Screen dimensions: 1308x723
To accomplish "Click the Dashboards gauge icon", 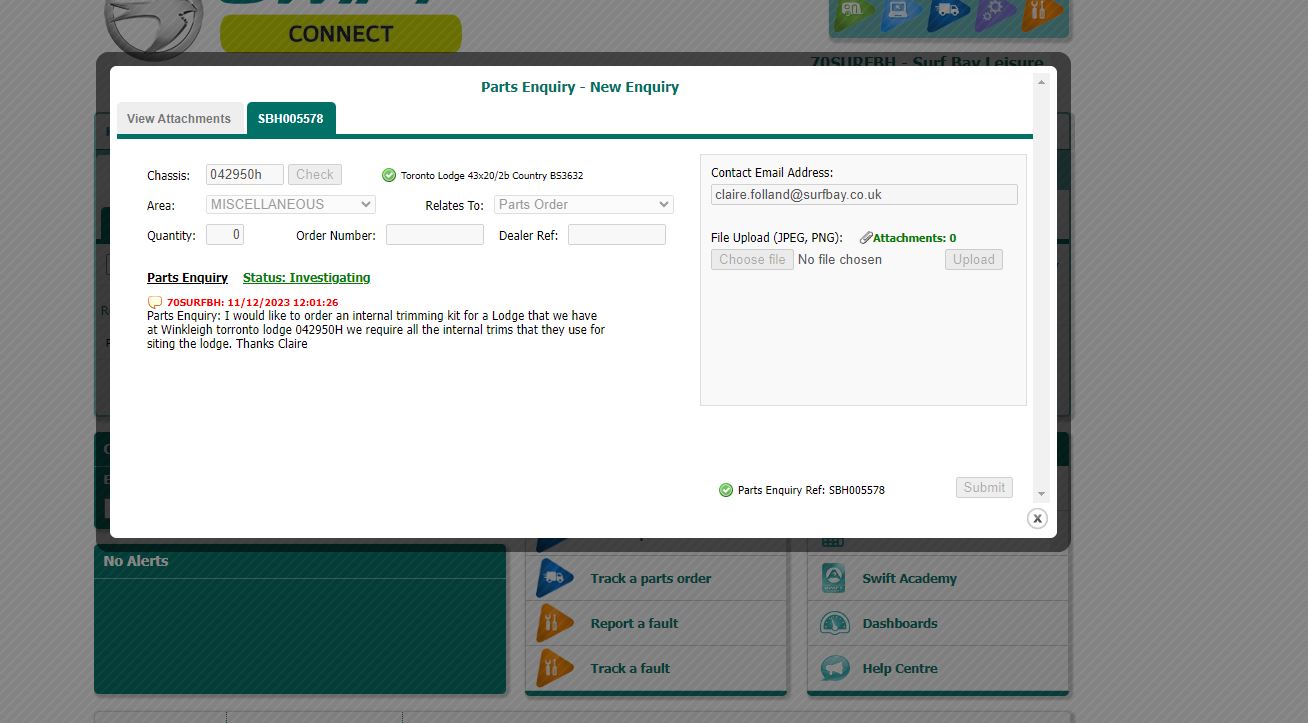I will (x=834, y=623).
